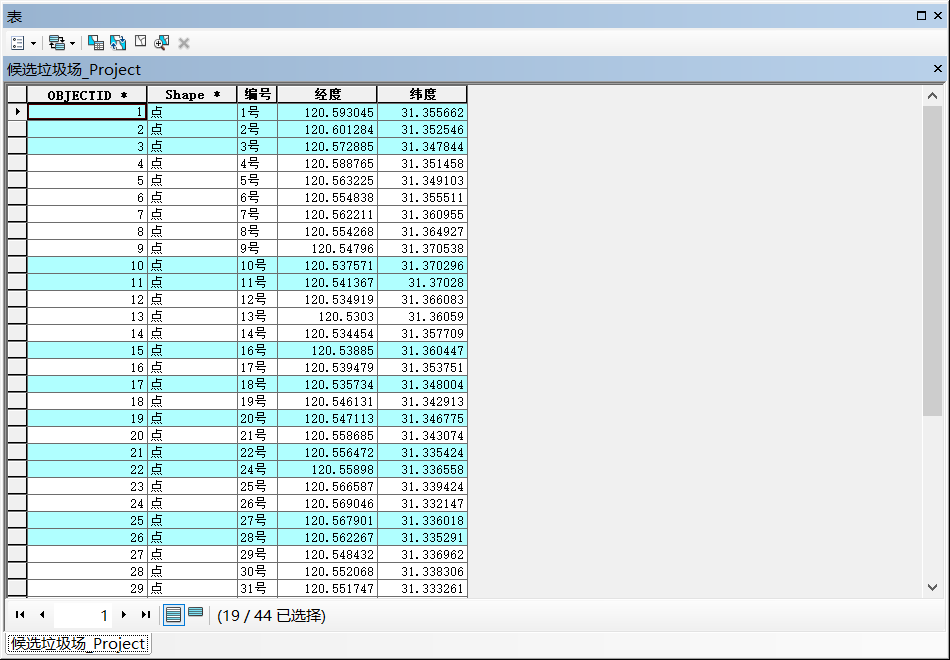Image resolution: width=950 pixels, height=660 pixels.
Task: Close the 候选垃圾场_Project table pane
Action: tap(937, 69)
